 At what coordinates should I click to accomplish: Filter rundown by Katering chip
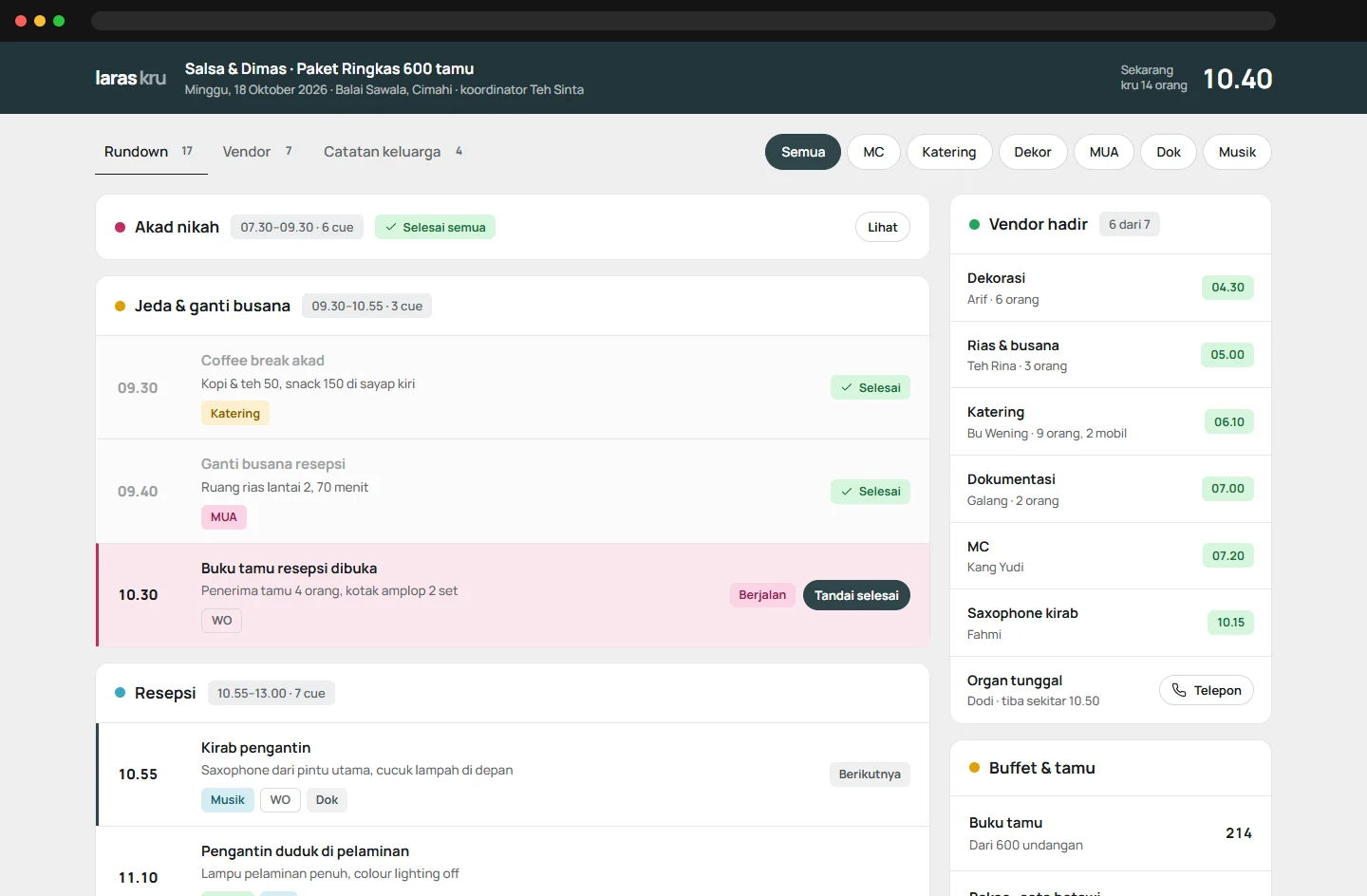point(949,152)
